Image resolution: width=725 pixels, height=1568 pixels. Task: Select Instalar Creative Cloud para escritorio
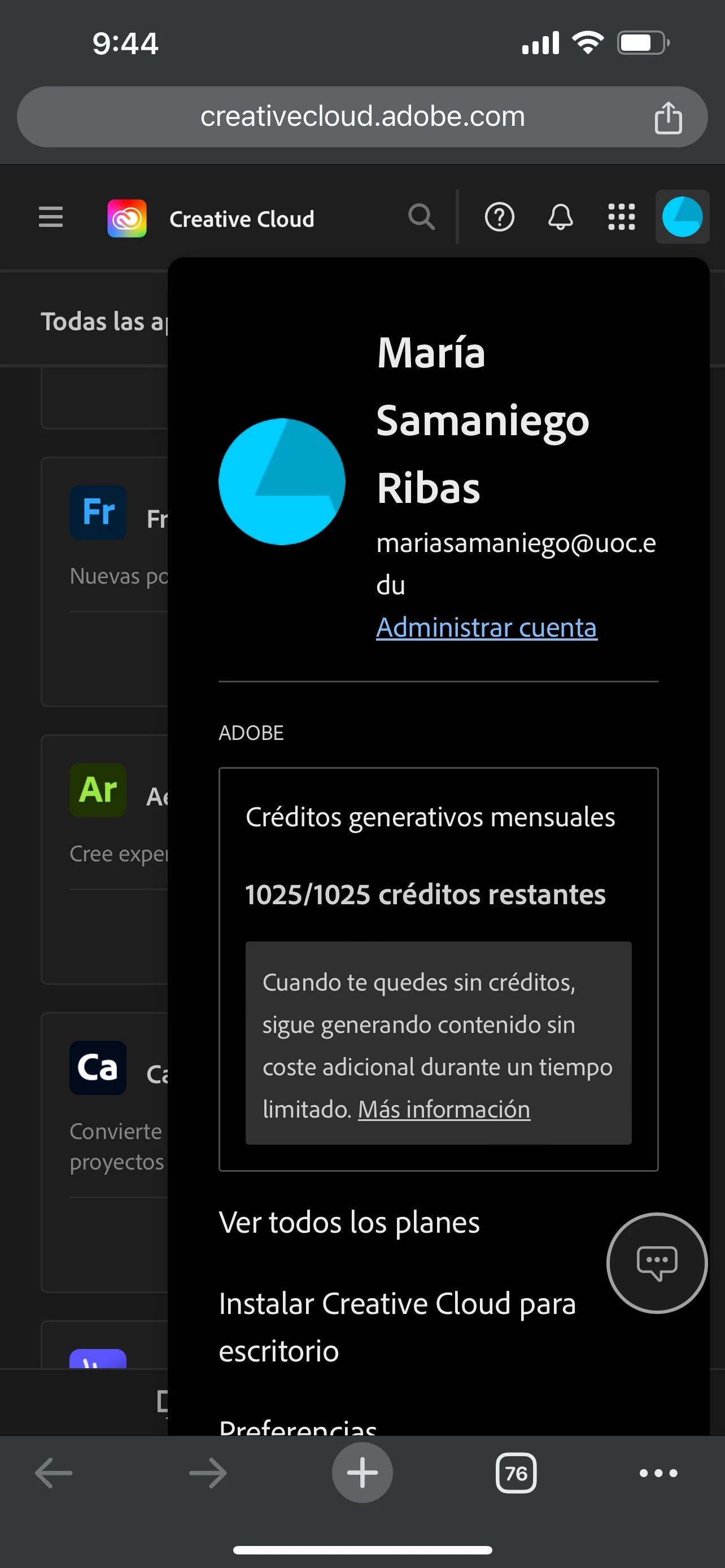click(x=397, y=1327)
